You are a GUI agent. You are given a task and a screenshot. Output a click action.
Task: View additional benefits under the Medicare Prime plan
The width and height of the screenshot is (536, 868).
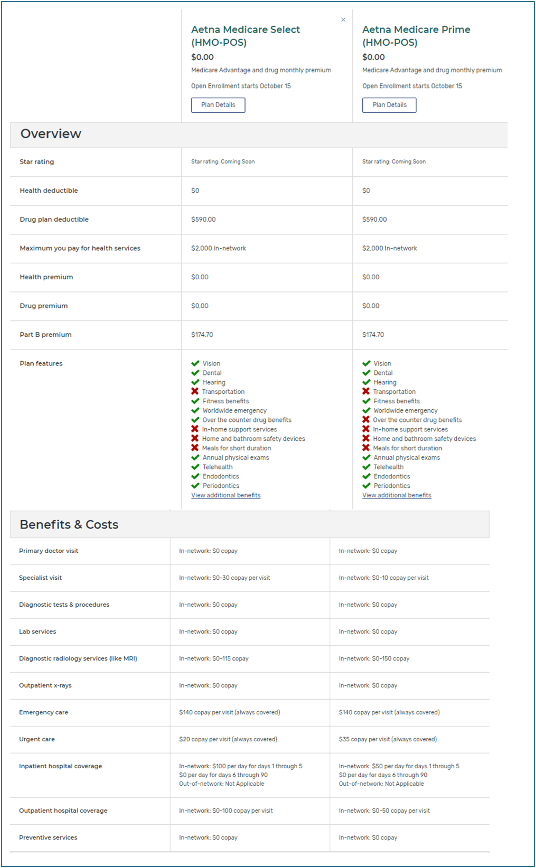pyautogui.click(x=397, y=495)
